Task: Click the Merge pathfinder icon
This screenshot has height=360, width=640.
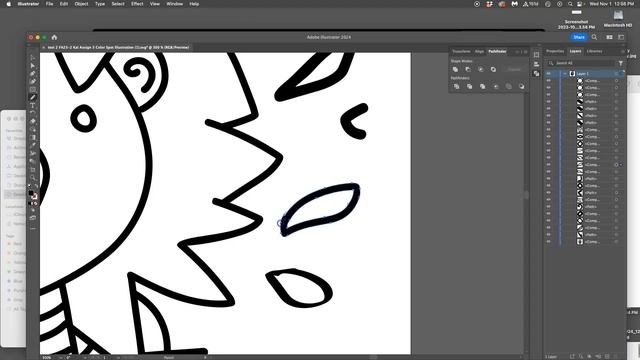Action: [482, 87]
